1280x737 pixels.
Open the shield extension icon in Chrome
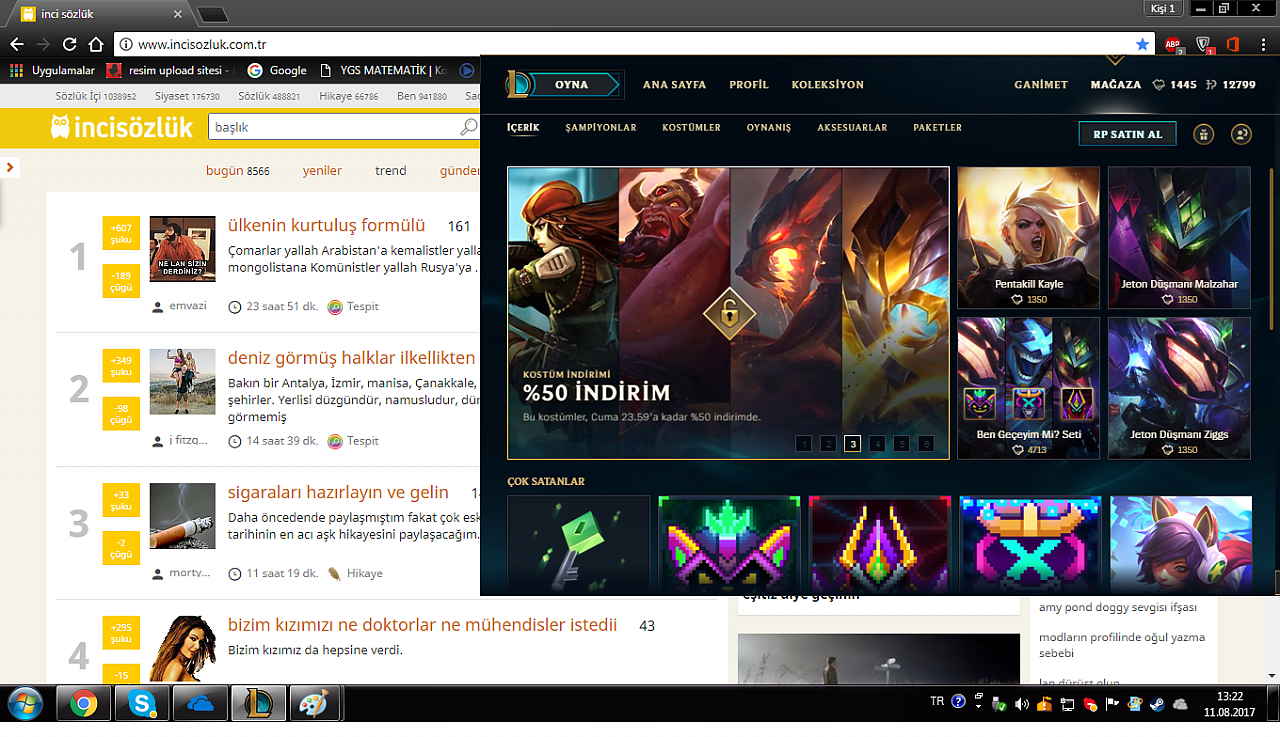1204,44
